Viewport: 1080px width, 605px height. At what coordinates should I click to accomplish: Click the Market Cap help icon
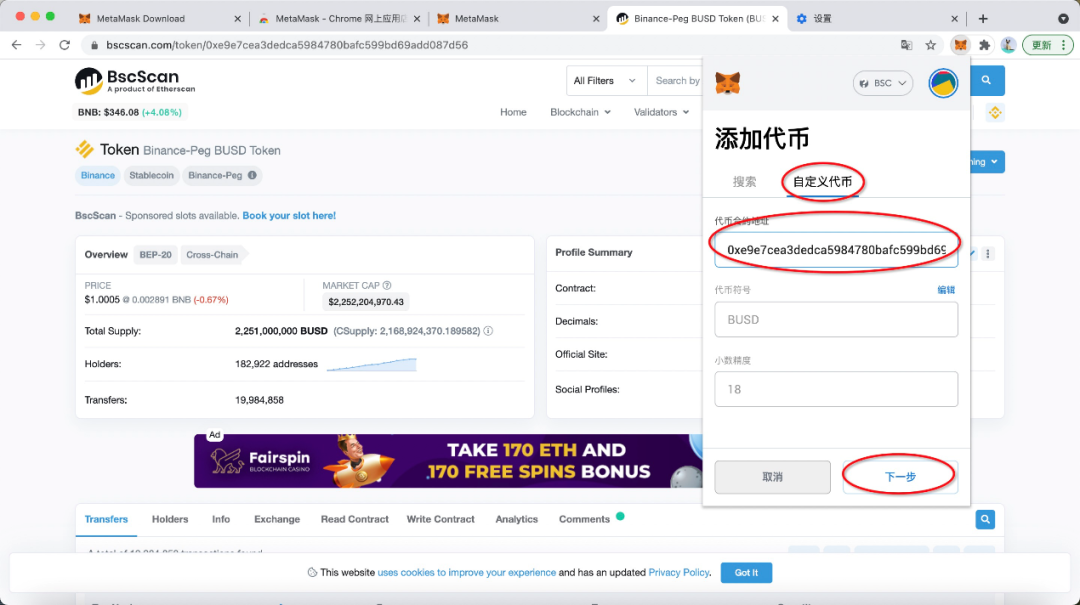pos(387,285)
